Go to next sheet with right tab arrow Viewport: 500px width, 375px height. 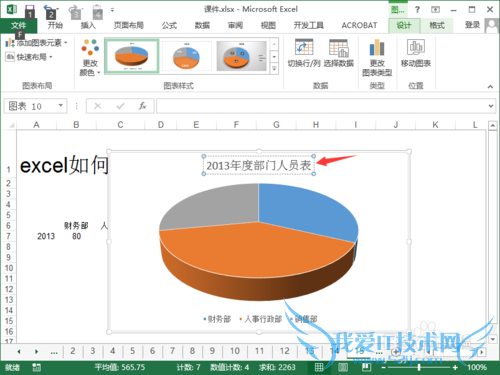(36, 351)
